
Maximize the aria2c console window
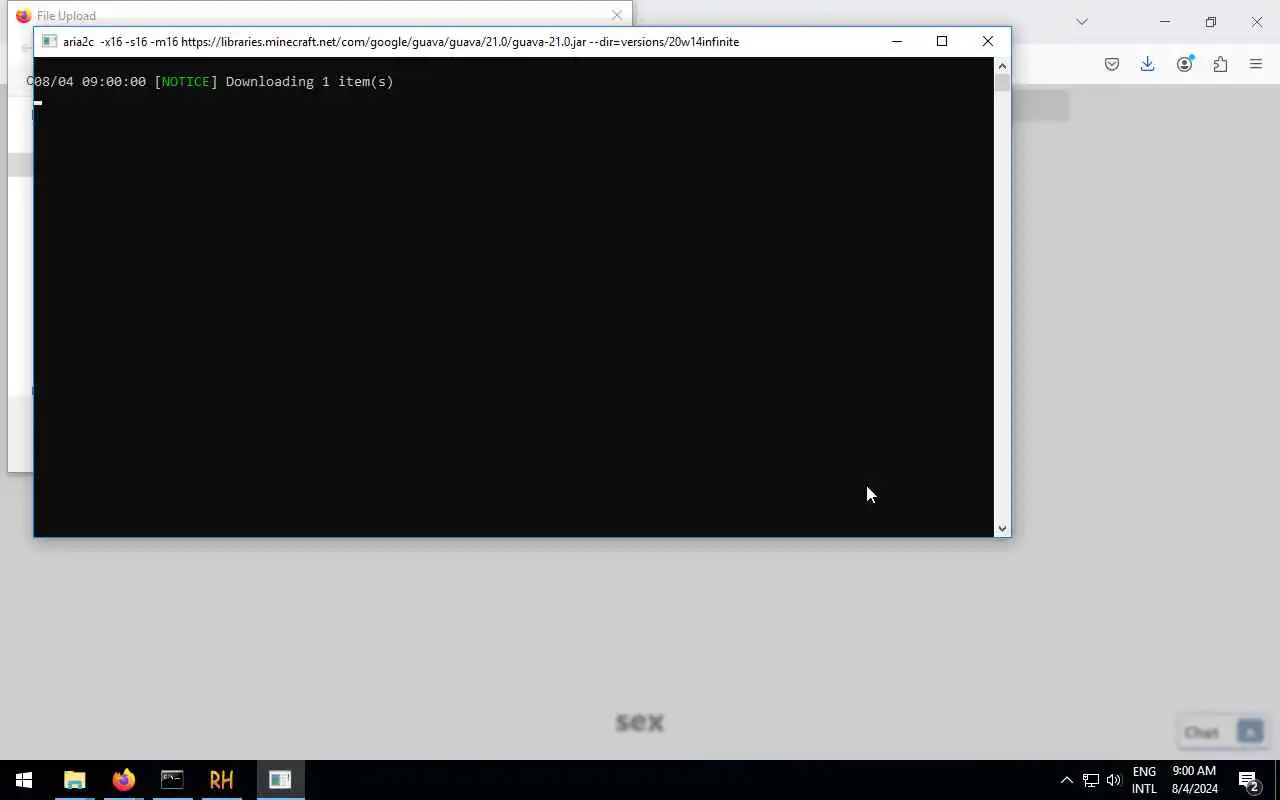[x=942, y=42]
